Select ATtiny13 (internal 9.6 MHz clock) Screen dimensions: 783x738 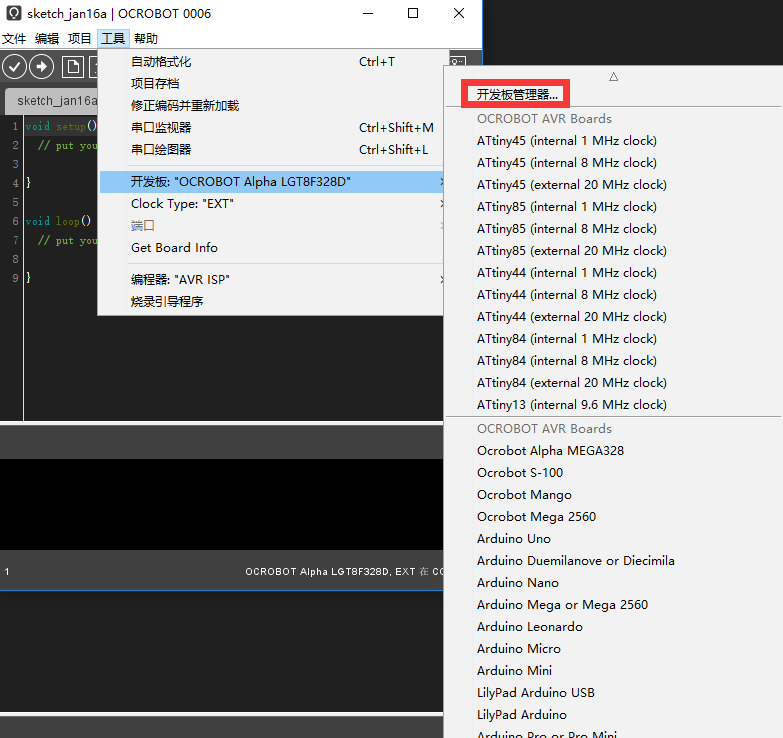571,404
